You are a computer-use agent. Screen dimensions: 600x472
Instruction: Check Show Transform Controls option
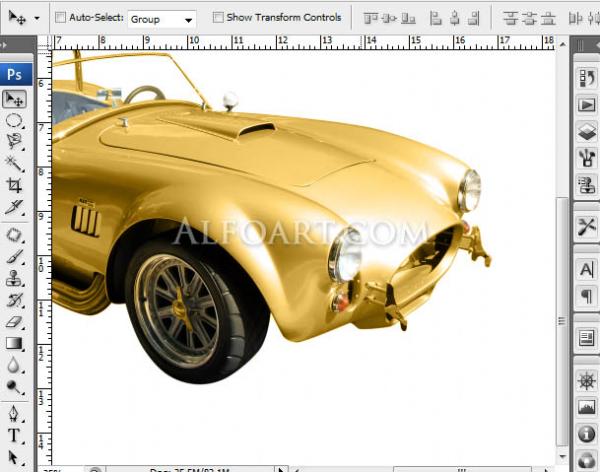(219, 17)
